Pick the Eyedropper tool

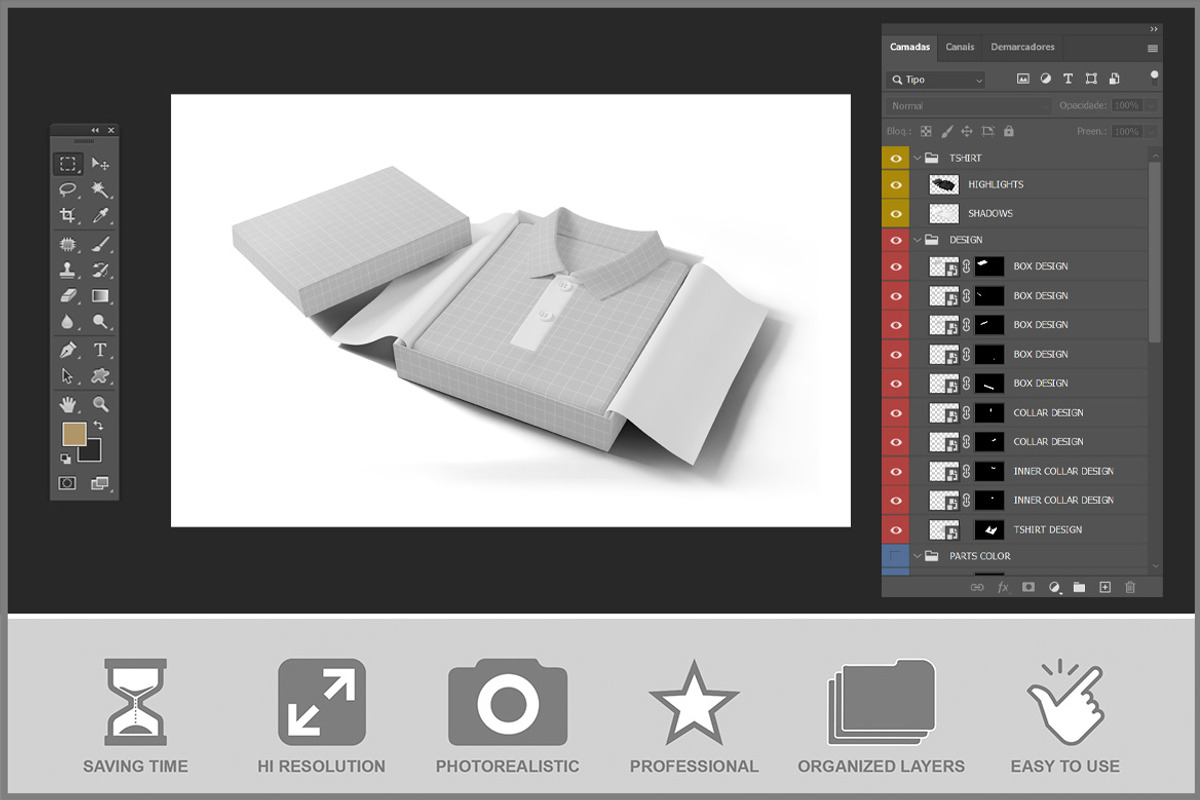point(100,215)
